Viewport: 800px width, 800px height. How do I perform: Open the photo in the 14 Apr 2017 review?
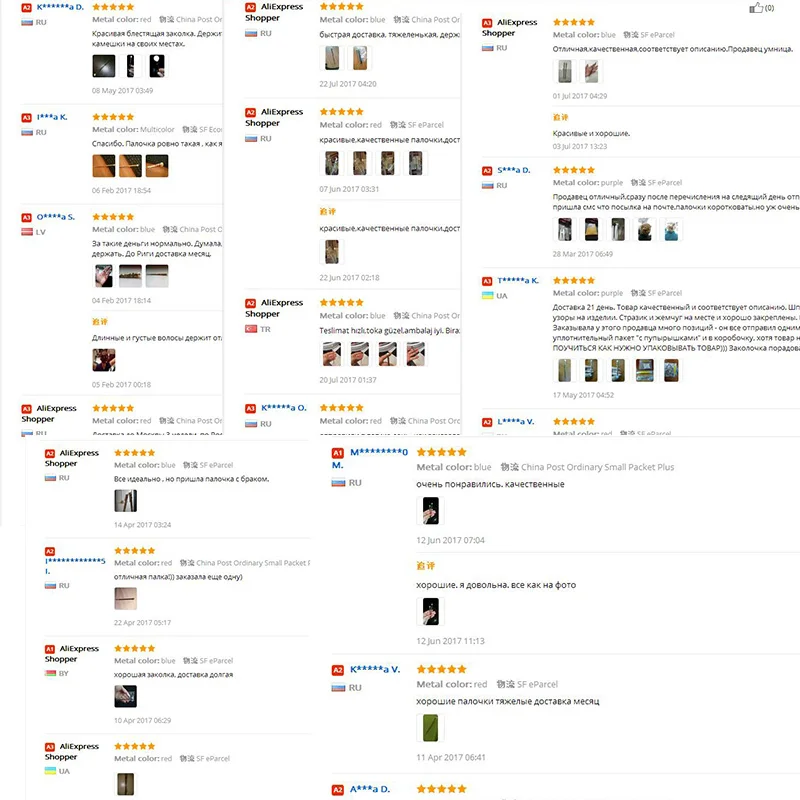pyautogui.click(x=126, y=501)
